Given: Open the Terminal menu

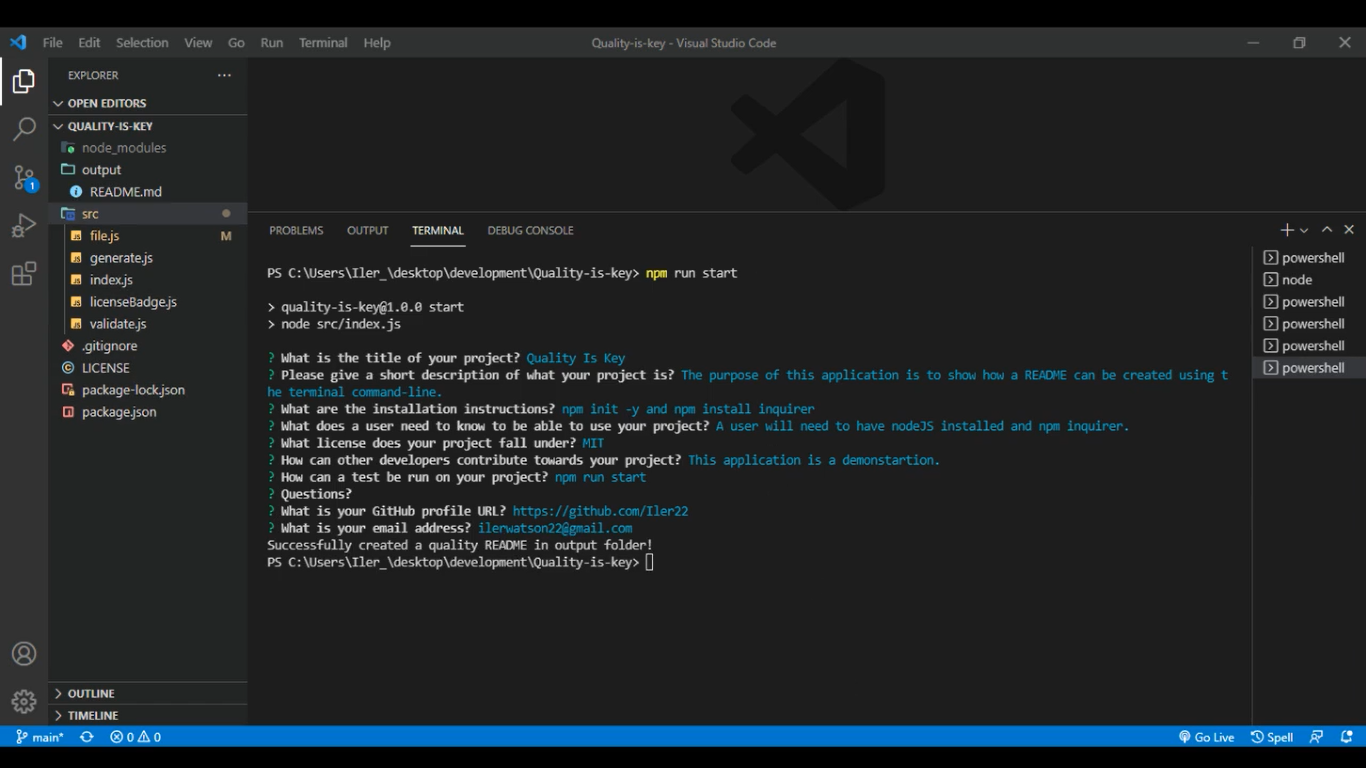Looking at the screenshot, I should pyautogui.click(x=322, y=42).
